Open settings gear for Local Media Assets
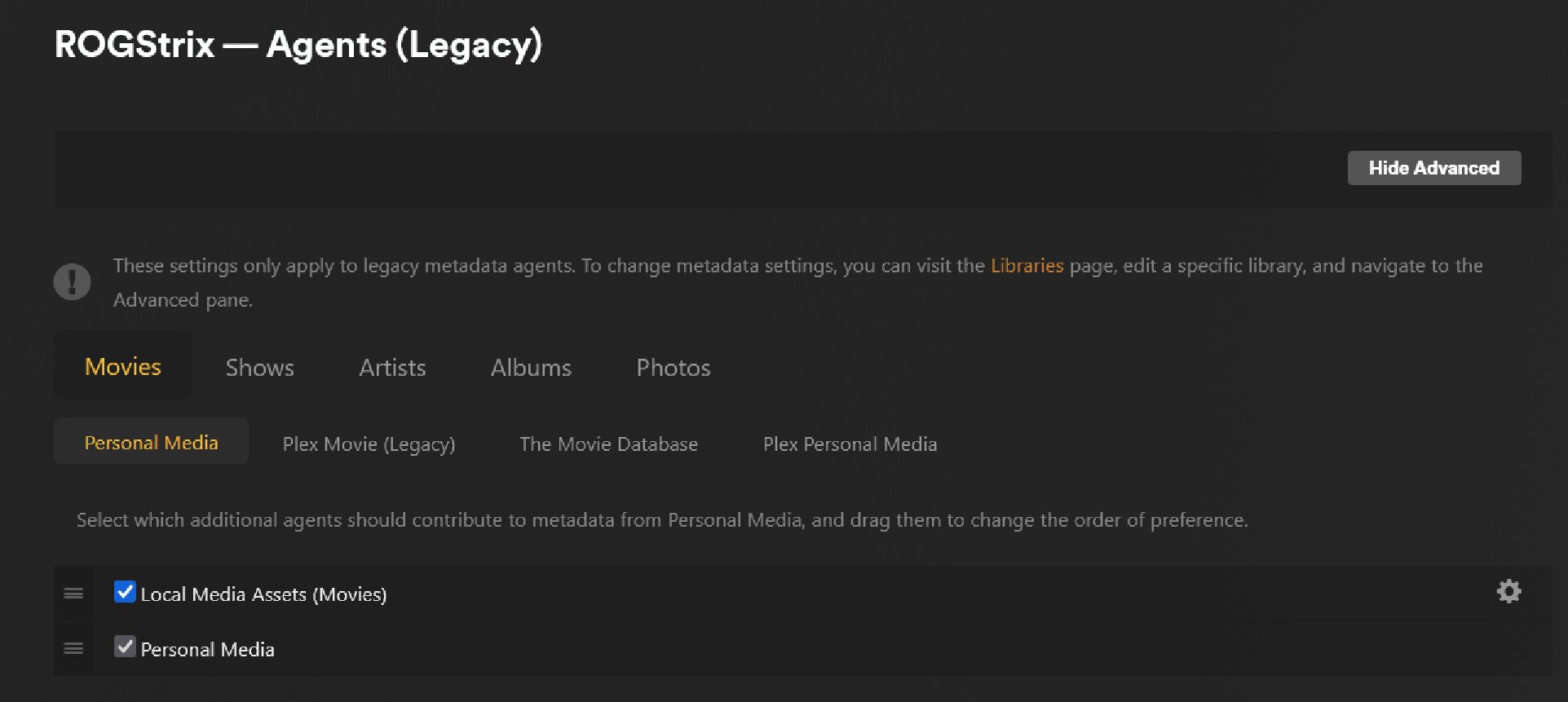This screenshot has height=702, width=1568. tap(1508, 592)
